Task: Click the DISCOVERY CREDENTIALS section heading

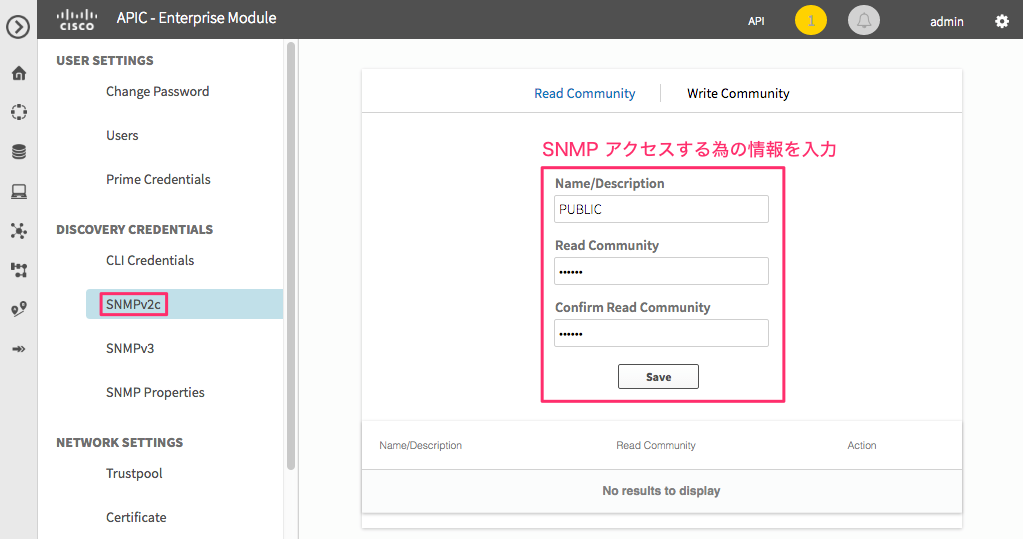Action: pyautogui.click(x=134, y=230)
